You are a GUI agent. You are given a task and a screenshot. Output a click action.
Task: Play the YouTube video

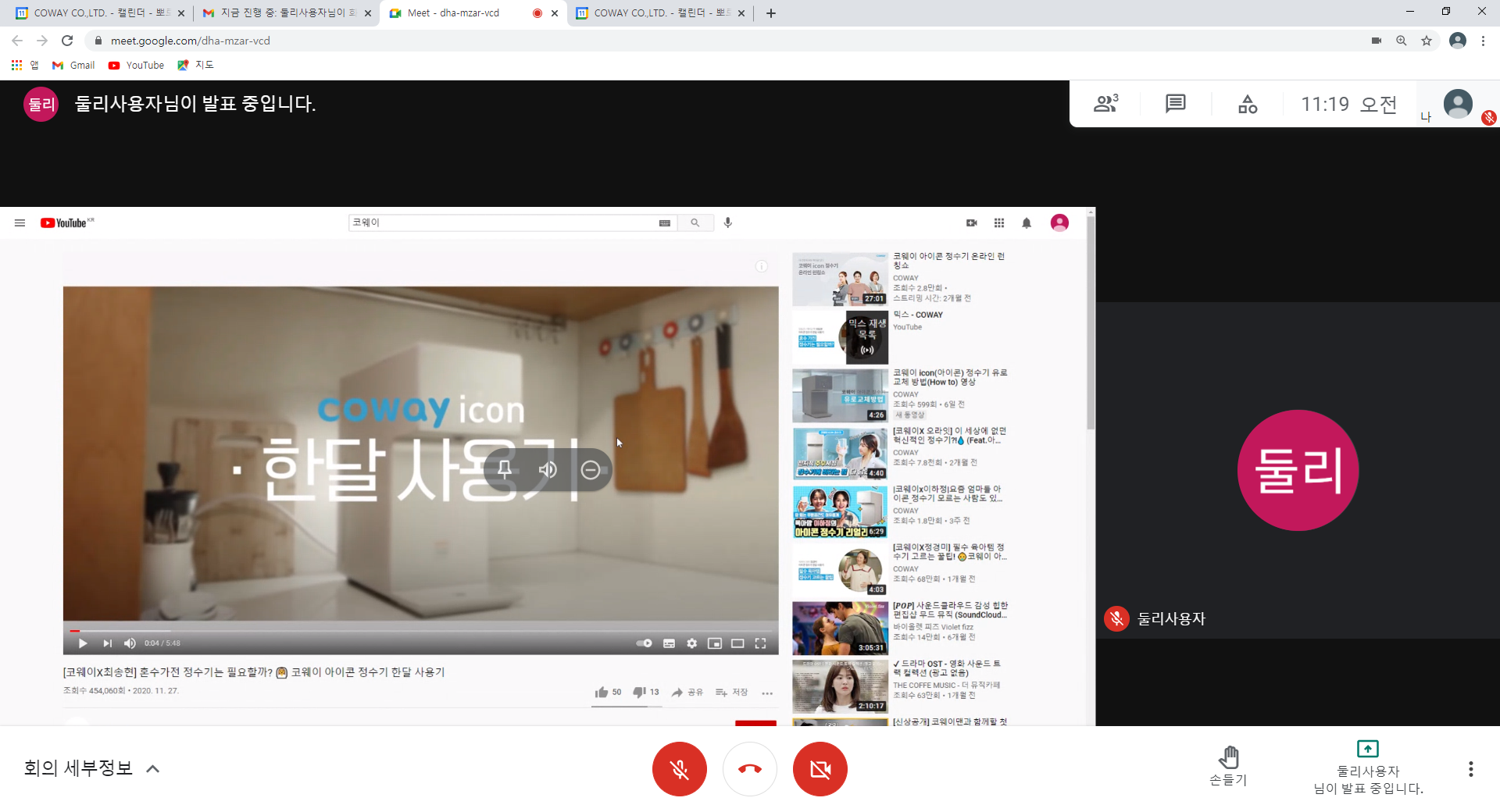pos(83,643)
